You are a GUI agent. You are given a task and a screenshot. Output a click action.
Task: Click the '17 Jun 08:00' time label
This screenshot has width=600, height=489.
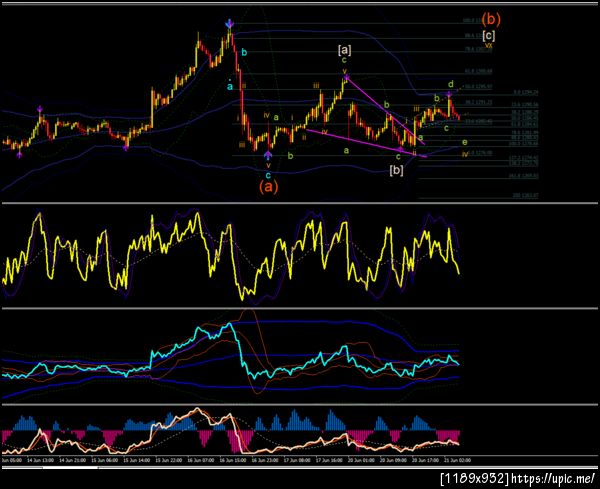(x=297, y=460)
